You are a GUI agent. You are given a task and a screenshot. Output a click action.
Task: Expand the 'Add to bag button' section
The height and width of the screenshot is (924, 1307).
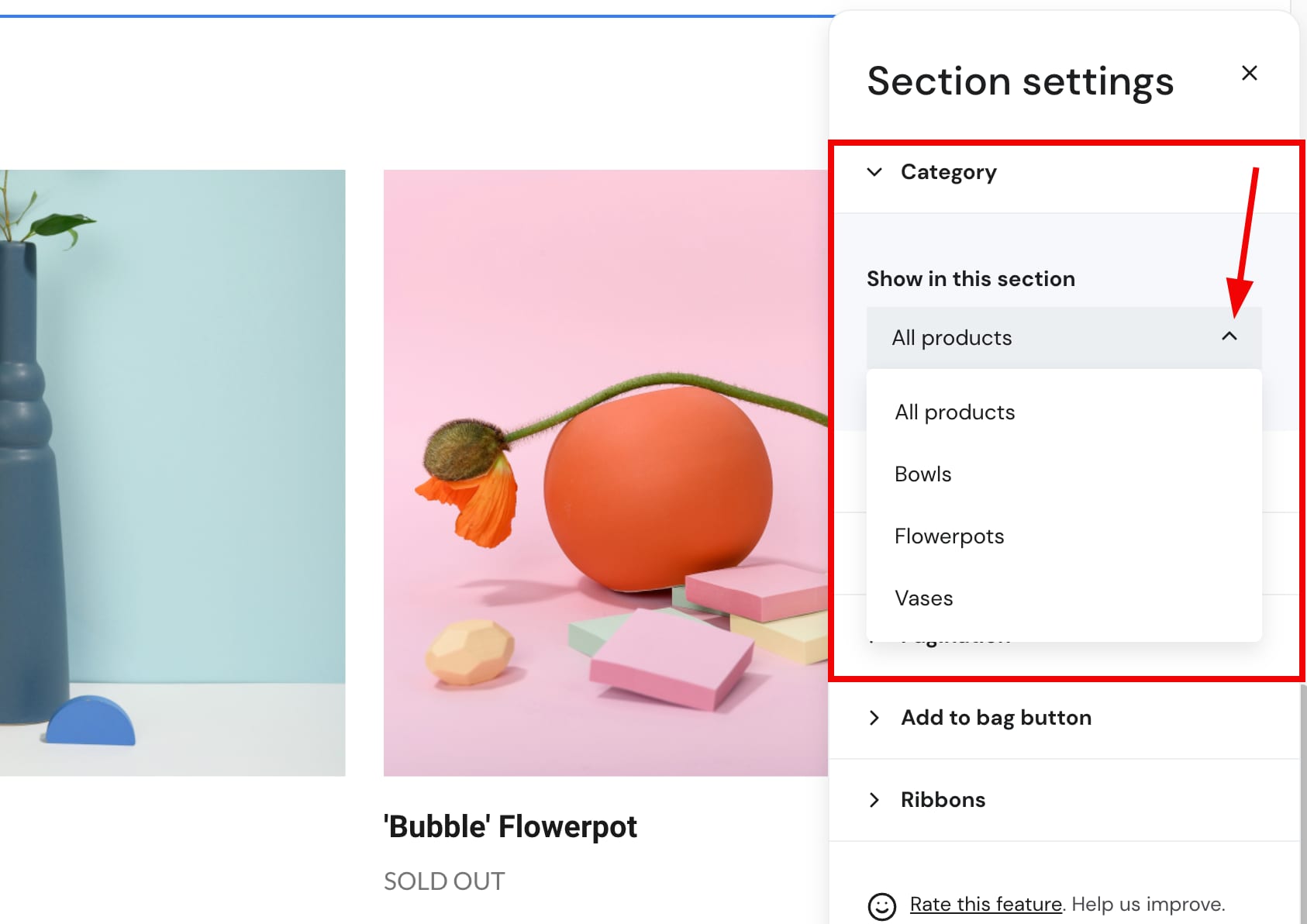(x=995, y=718)
